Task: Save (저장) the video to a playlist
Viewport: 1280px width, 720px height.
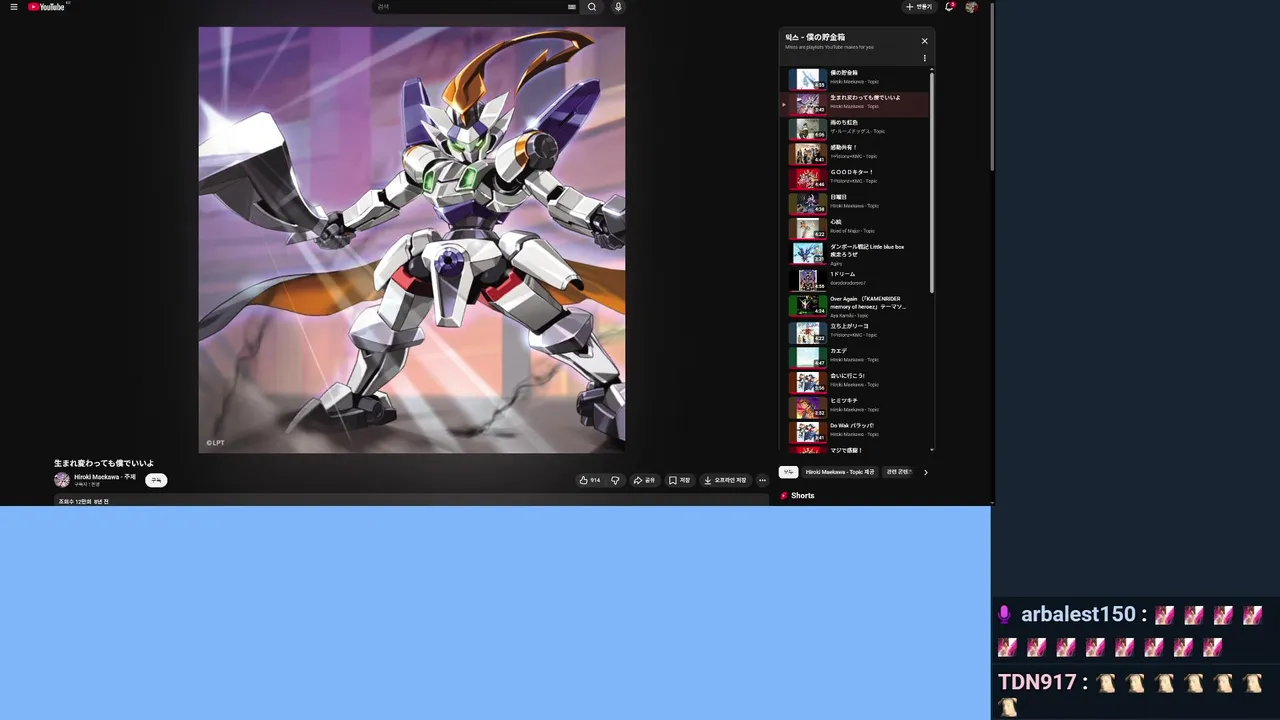Action: click(x=680, y=480)
